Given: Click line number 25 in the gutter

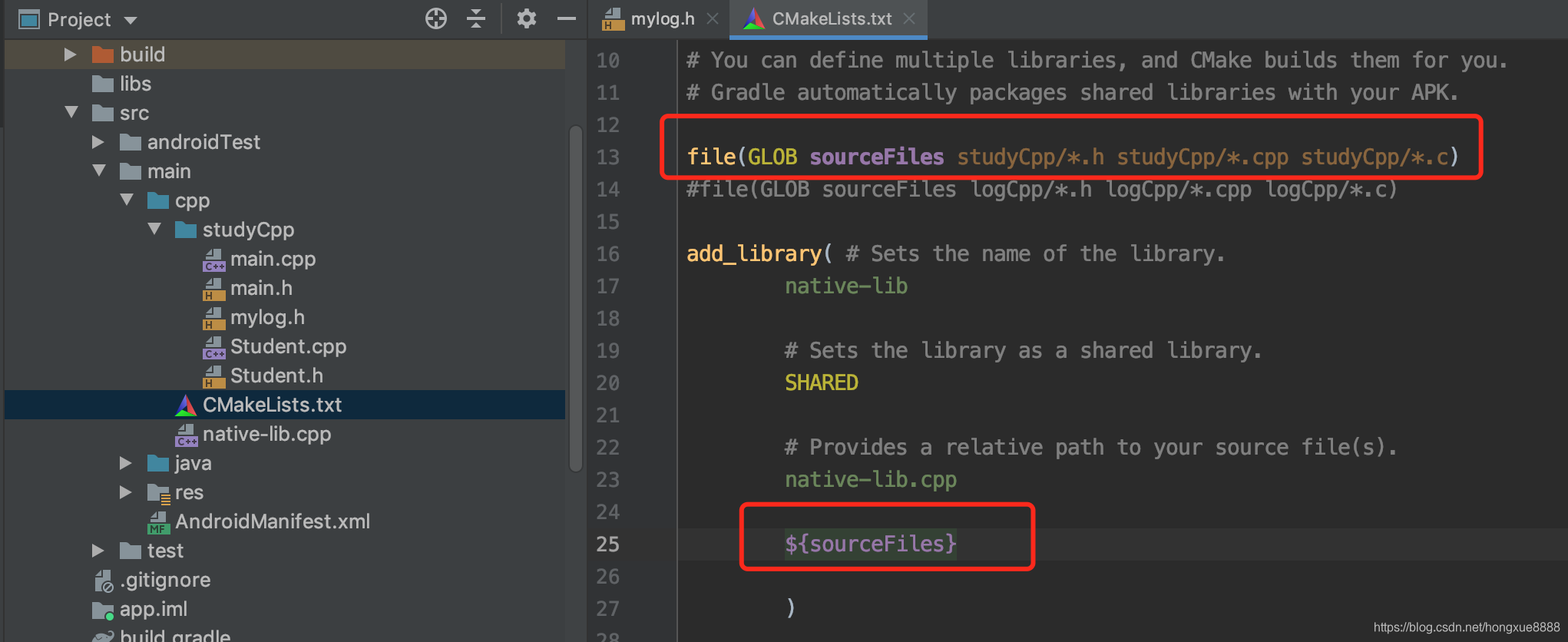Looking at the screenshot, I should click(607, 544).
